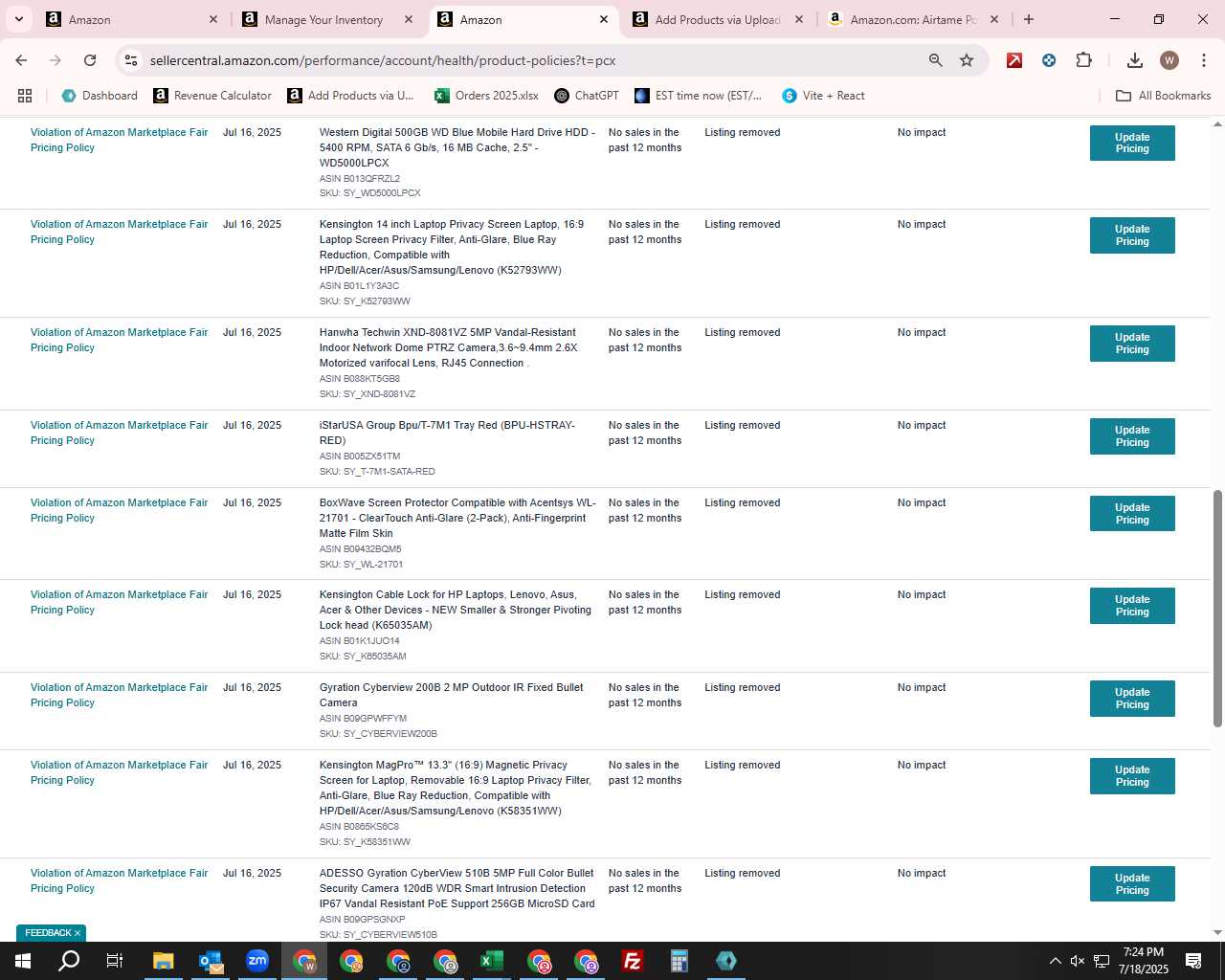Update Pricing for Kensington MagPro 13.3 screen
The height and width of the screenshot is (980, 1225).
pyautogui.click(x=1132, y=776)
